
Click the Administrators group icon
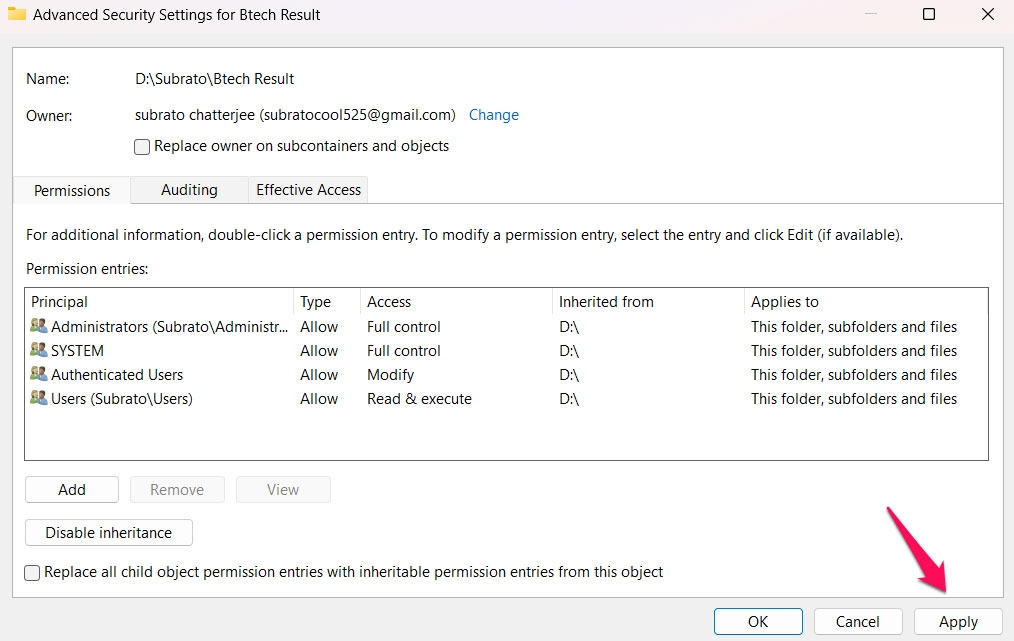(39, 326)
